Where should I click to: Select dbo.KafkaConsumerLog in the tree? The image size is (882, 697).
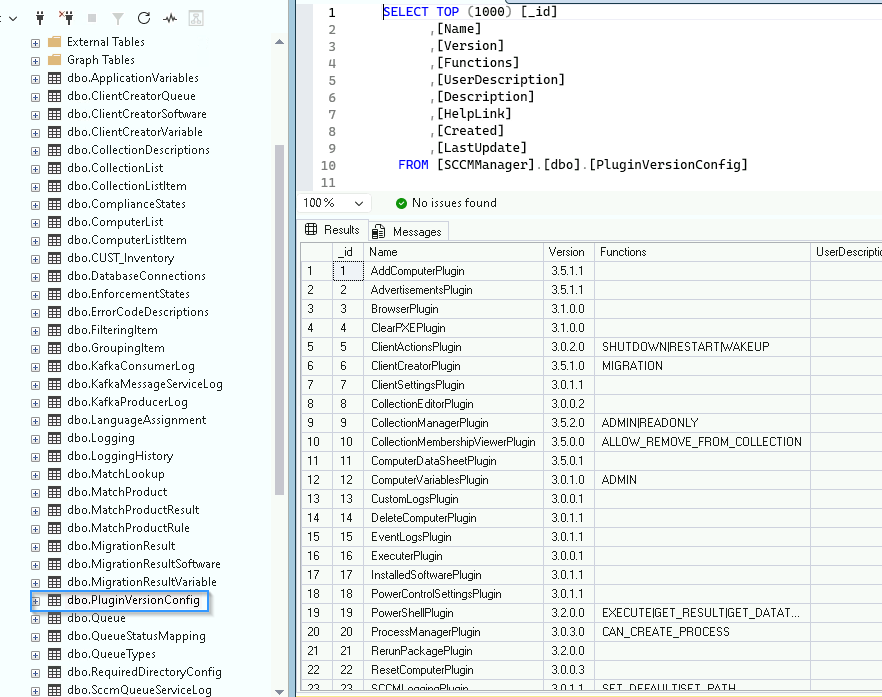[x=130, y=366]
